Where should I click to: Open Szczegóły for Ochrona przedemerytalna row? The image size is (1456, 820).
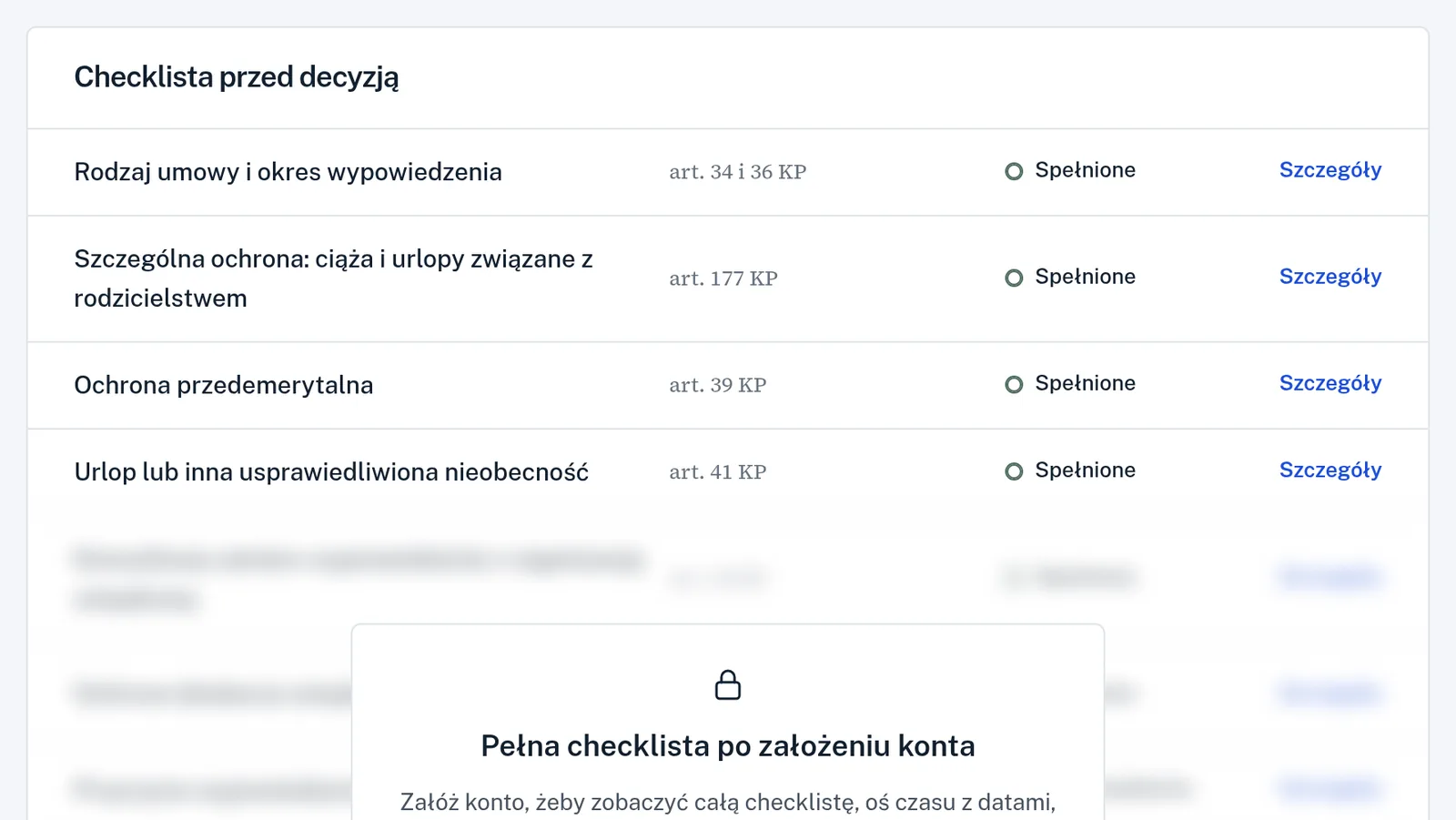pos(1330,383)
